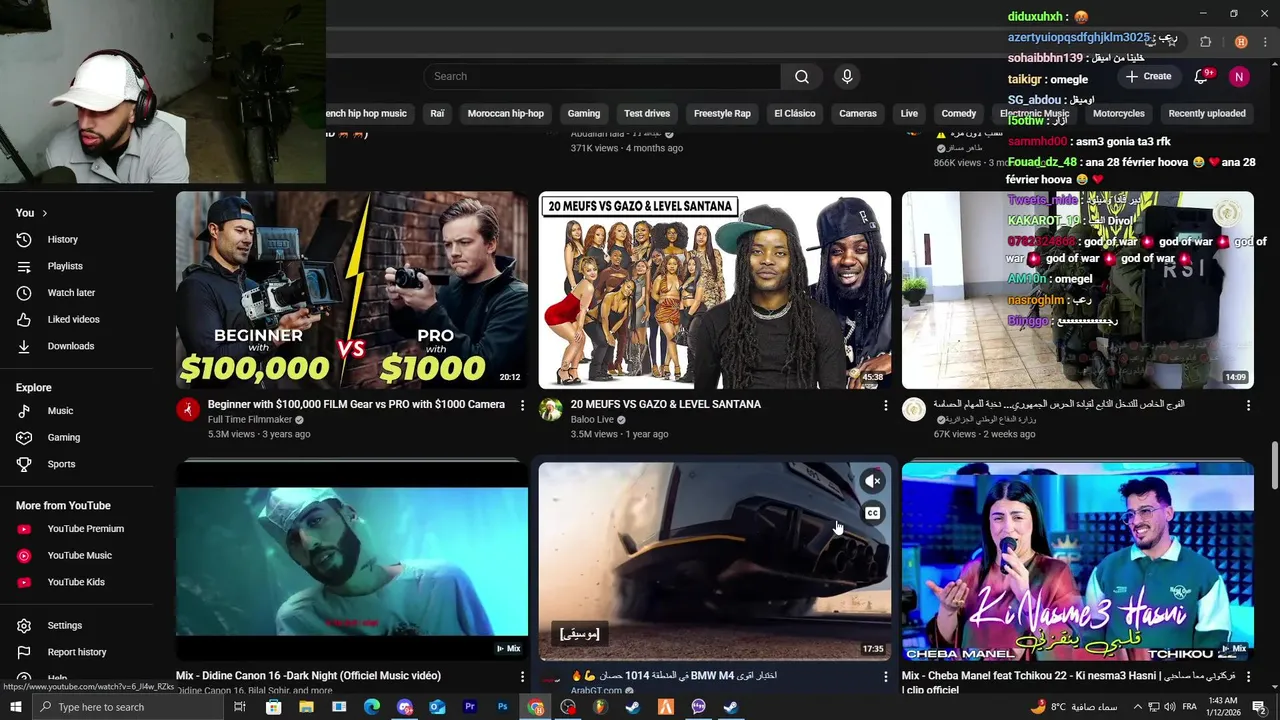Select Gaming filter chip
Image resolution: width=1280 pixels, height=720 pixels.
pyautogui.click(x=584, y=113)
